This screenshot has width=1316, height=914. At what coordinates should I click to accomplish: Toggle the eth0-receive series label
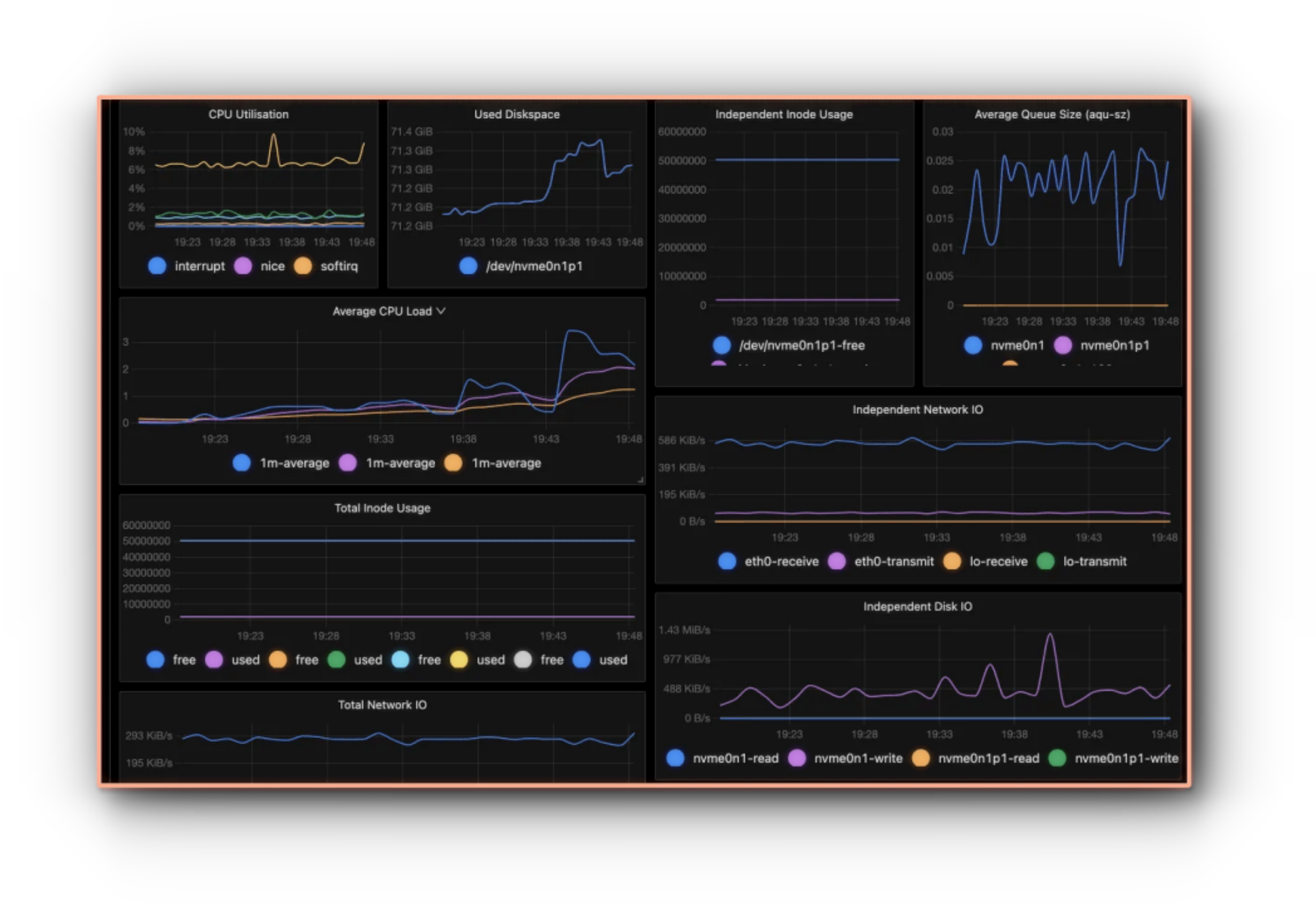[781, 561]
